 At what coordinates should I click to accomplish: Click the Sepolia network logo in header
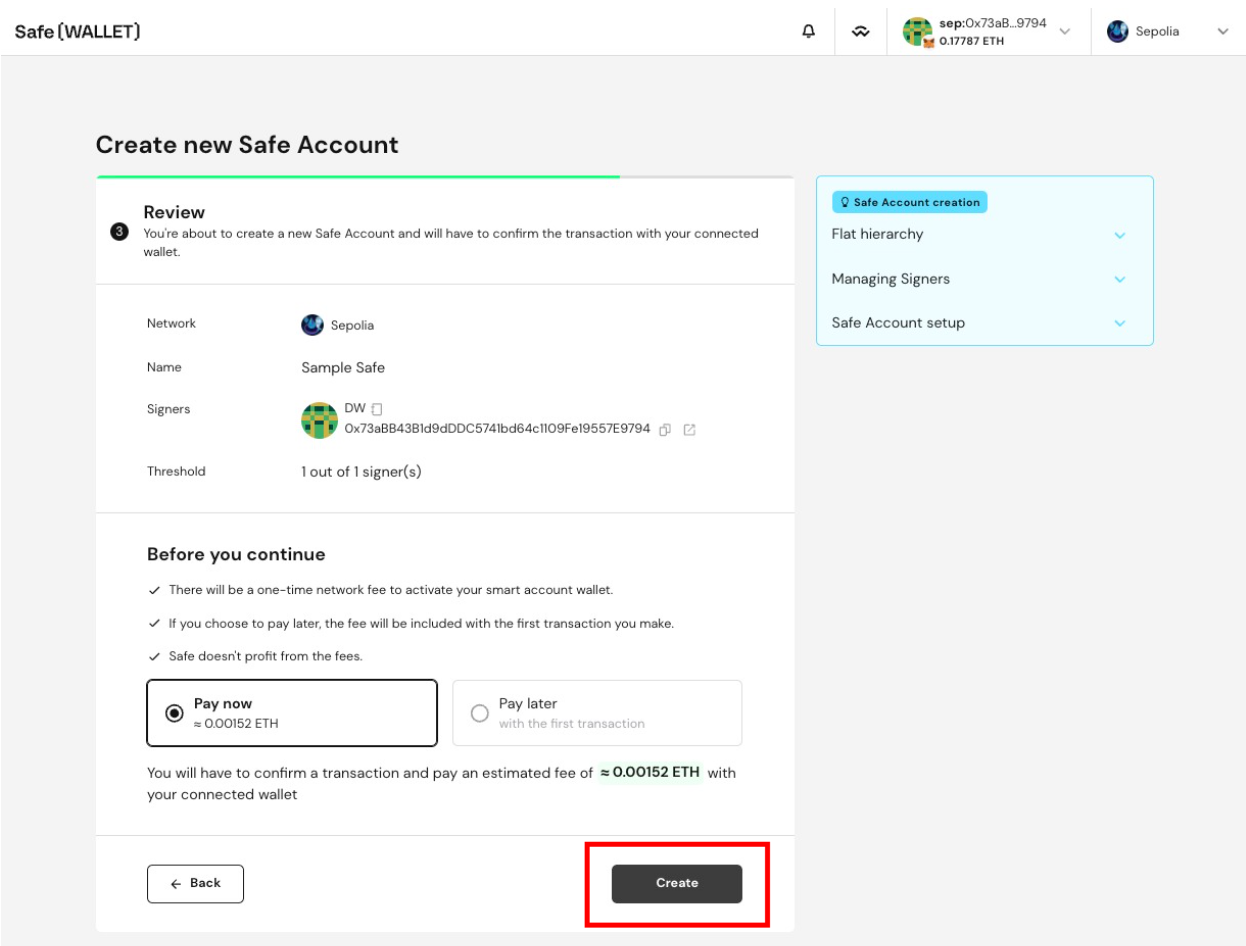click(1117, 31)
